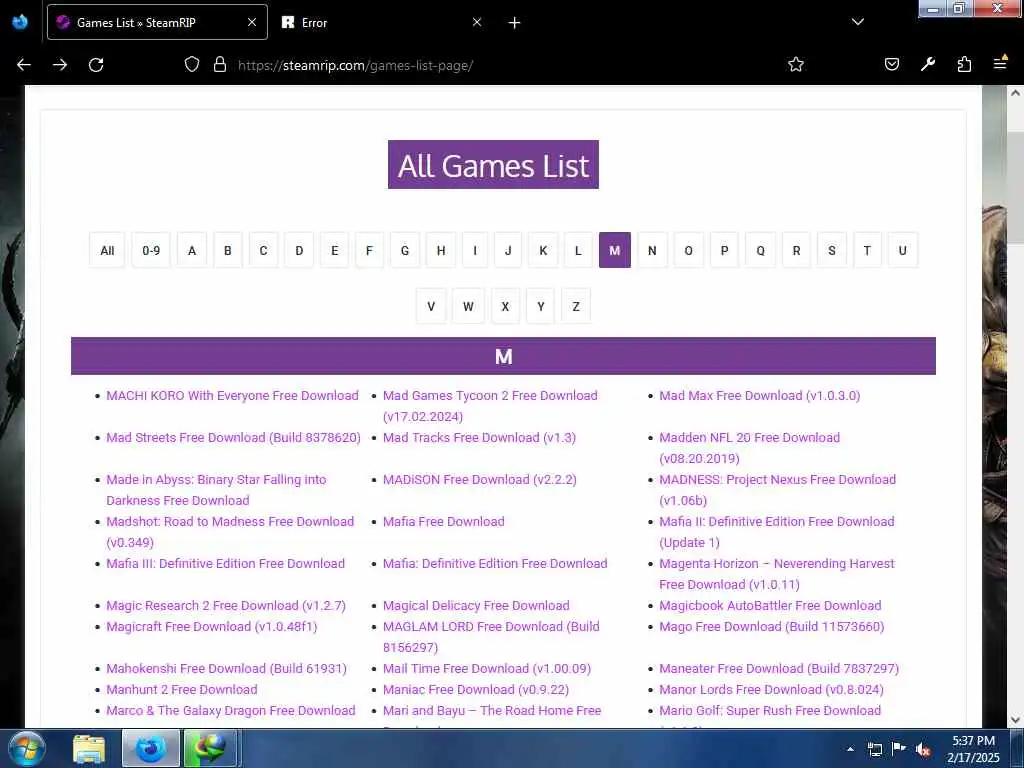Filter games list by letter G

(x=405, y=250)
